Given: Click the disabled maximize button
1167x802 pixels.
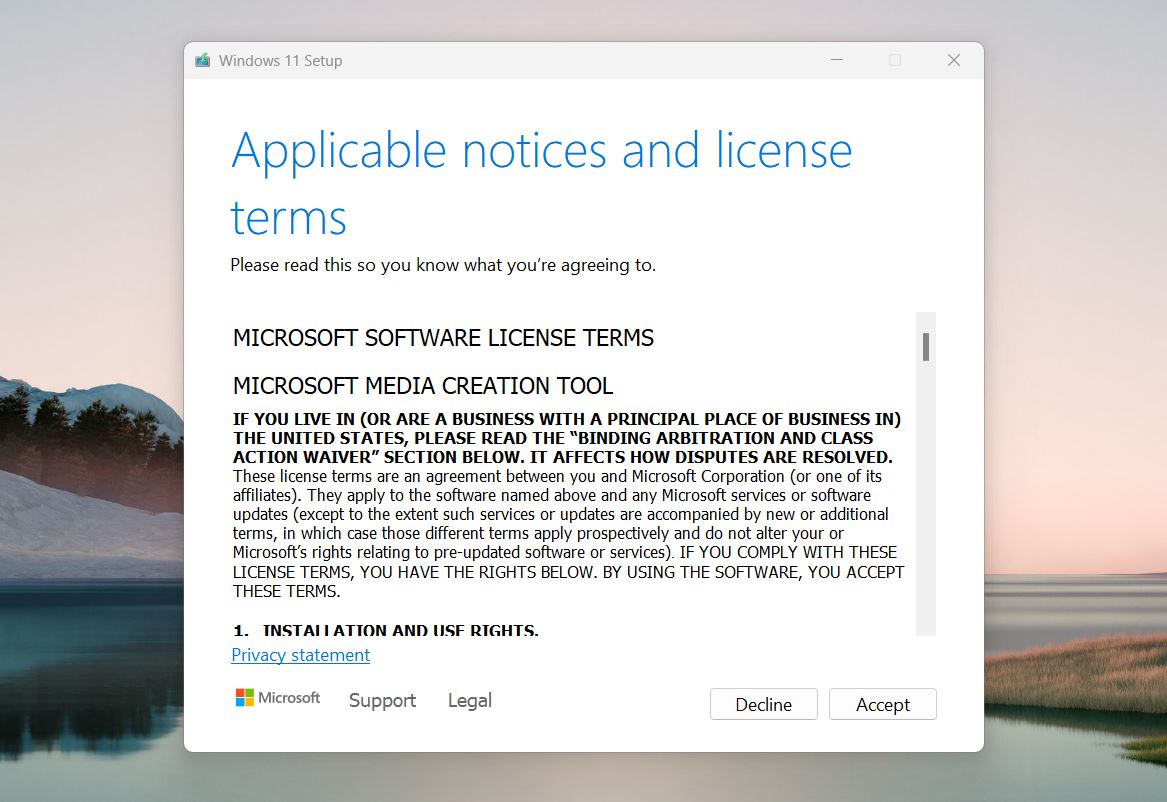Looking at the screenshot, I should (895, 60).
